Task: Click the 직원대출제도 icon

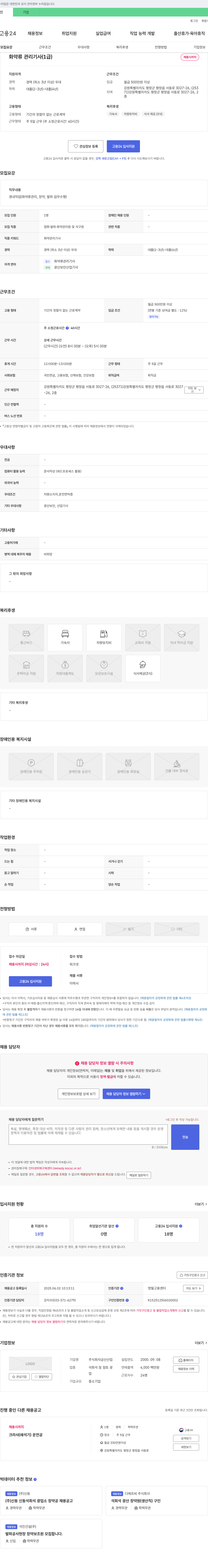Action: point(65,668)
